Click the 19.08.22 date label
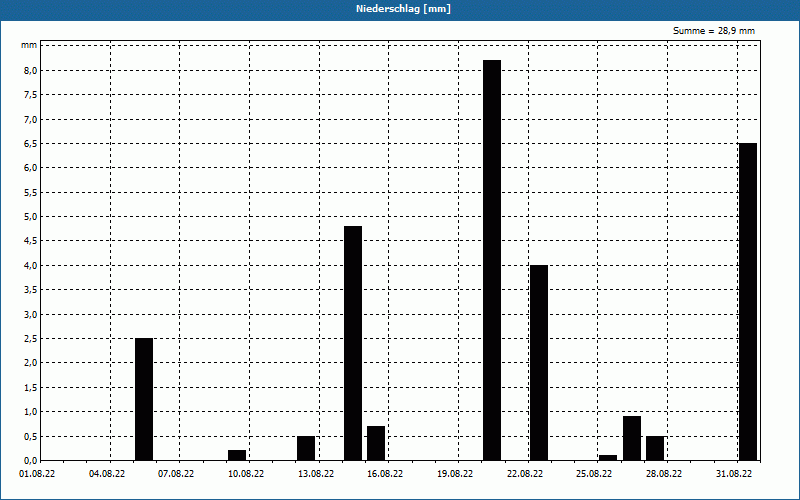Screen dimensions: 800x500 click(x=455, y=474)
